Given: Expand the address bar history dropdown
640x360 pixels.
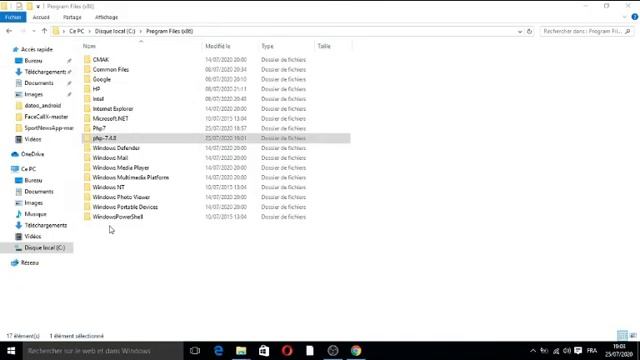Looking at the screenshot, I should tap(520, 31).
